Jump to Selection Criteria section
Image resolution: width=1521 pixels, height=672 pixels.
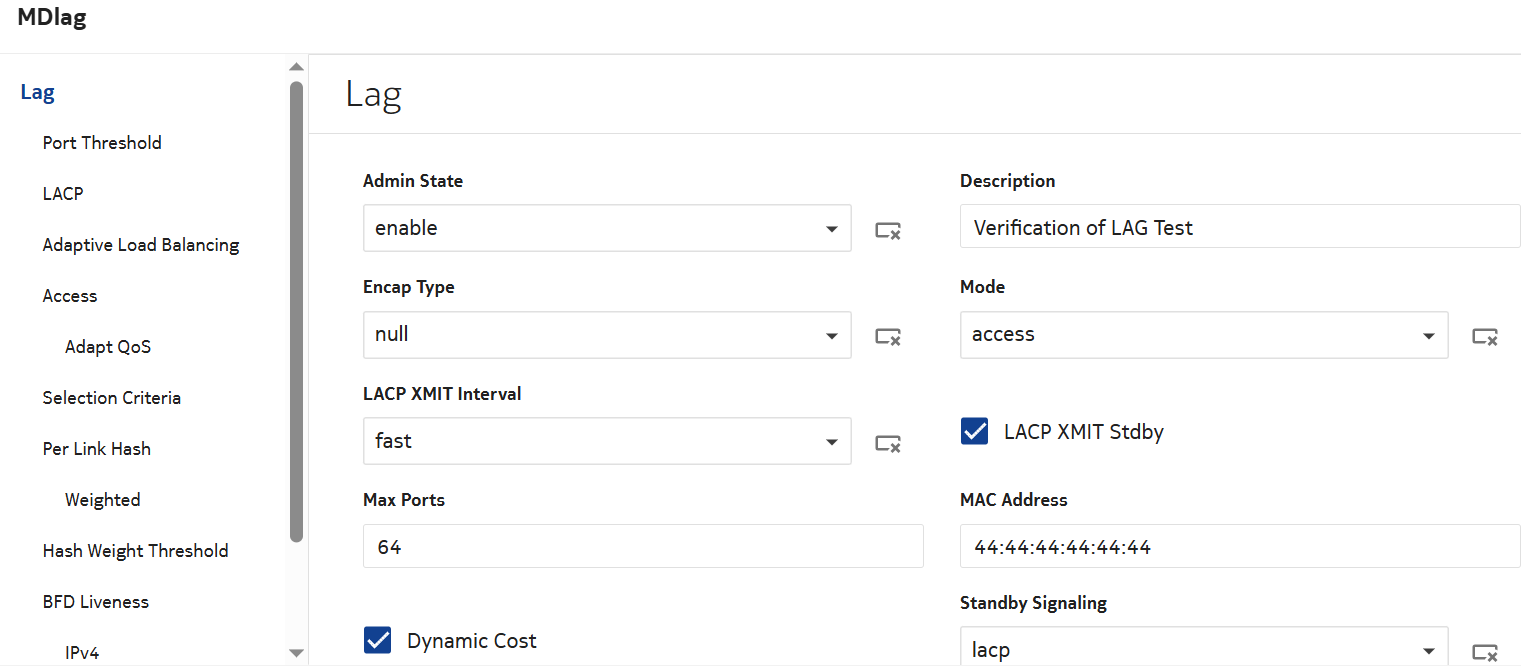click(x=112, y=398)
